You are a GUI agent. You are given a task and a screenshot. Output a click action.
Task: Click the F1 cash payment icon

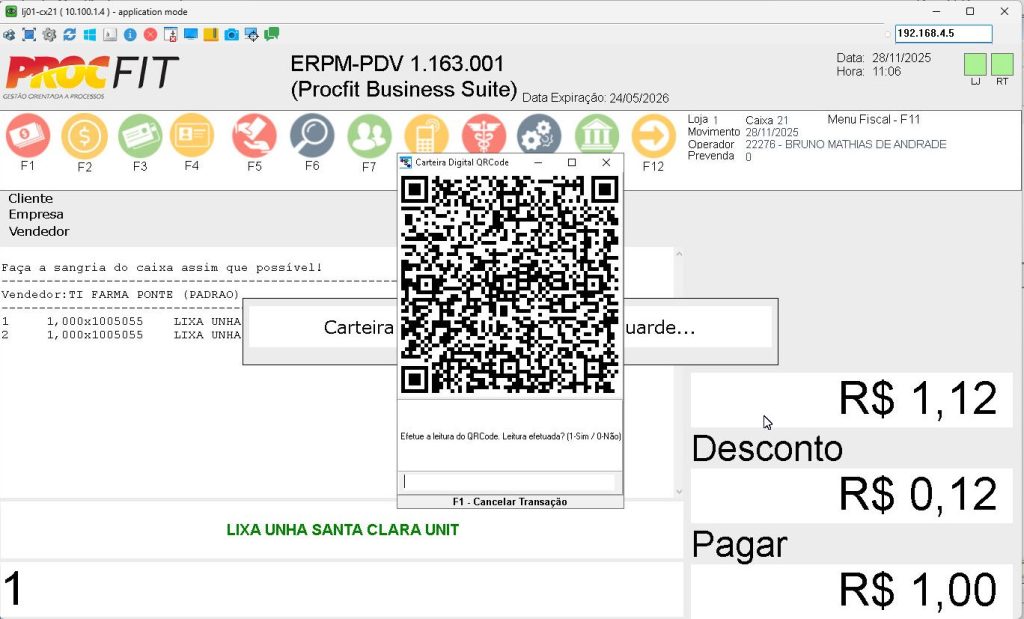28,135
